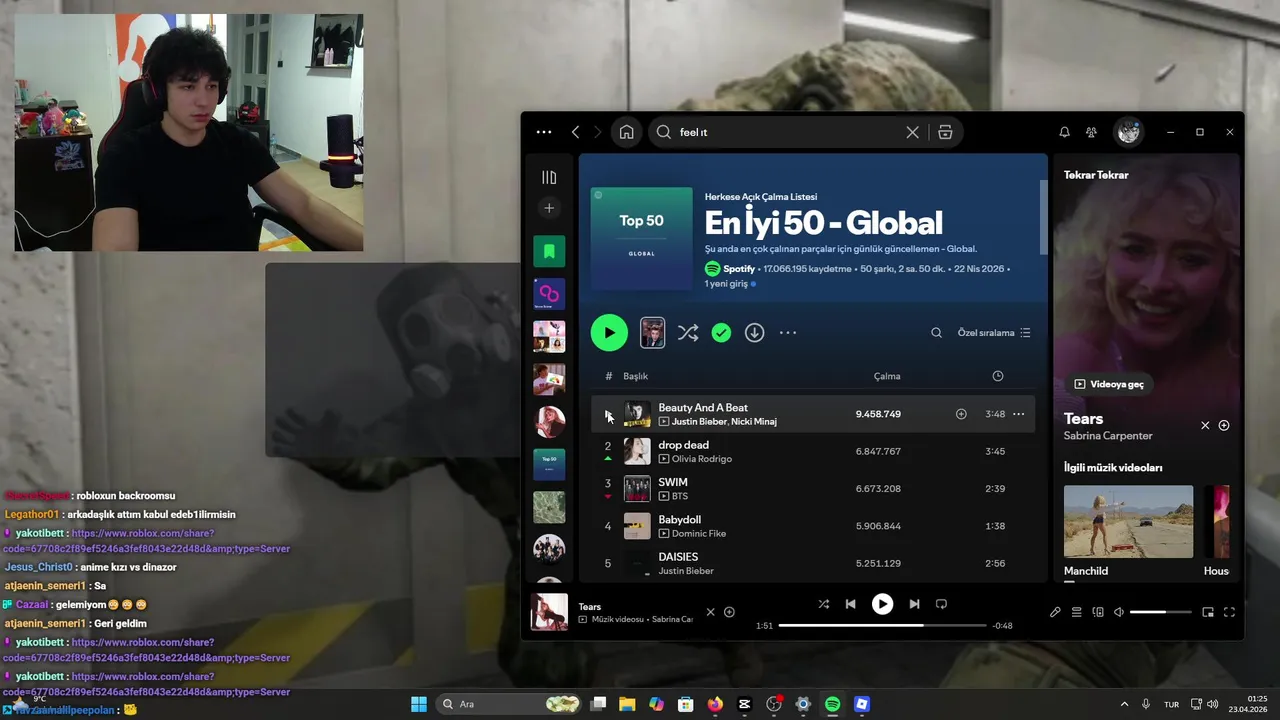This screenshot has height=720, width=1280.
Task: Skip to the previous track
Action: [x=850, y=604]
